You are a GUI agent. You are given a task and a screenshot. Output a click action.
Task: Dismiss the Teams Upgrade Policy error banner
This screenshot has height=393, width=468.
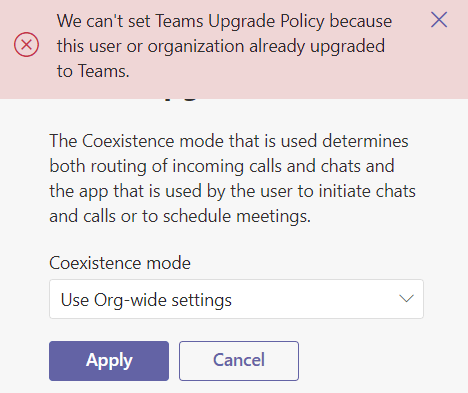click(x=439, y=20)
